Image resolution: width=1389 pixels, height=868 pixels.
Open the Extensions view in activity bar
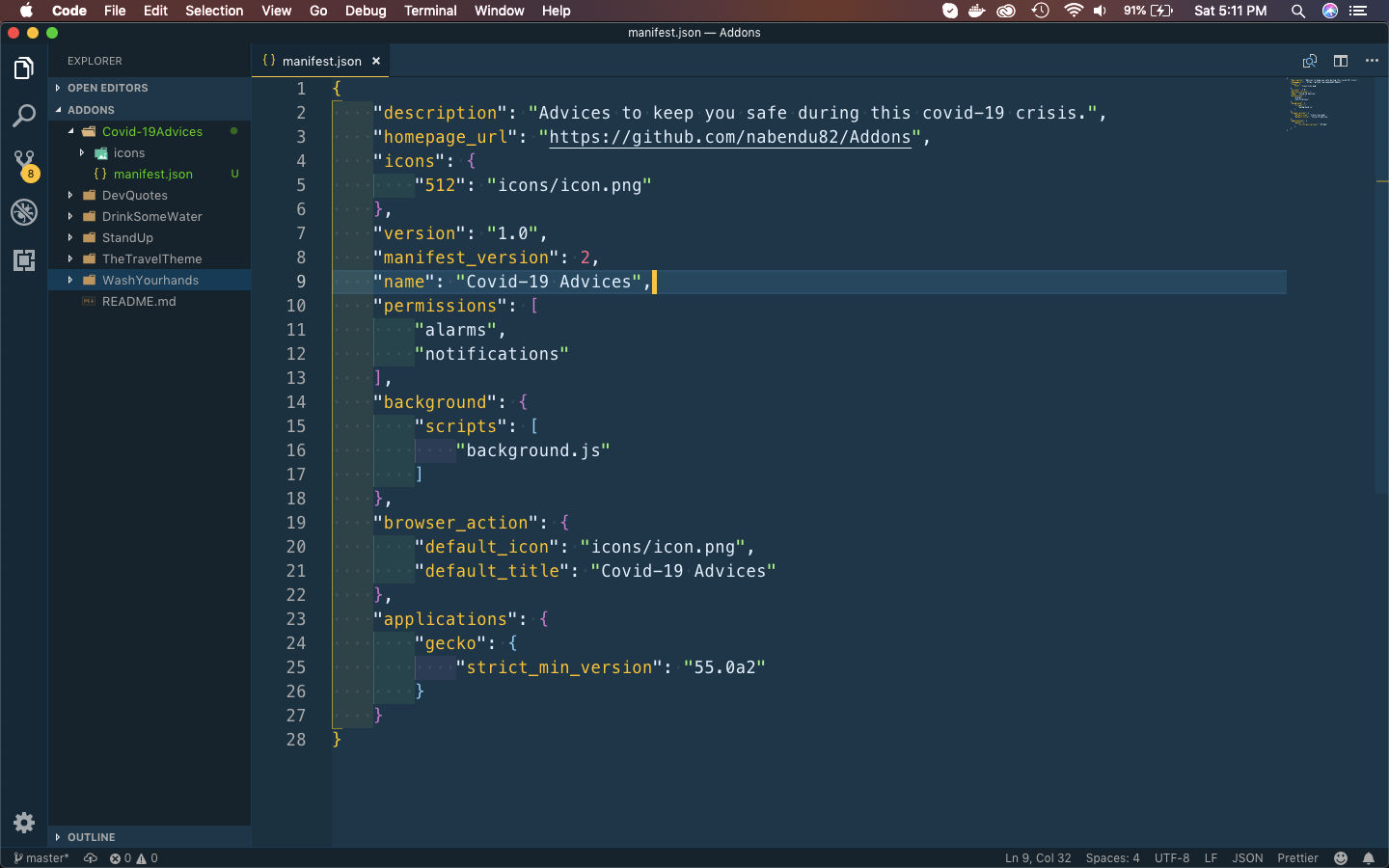coord(24,259)
